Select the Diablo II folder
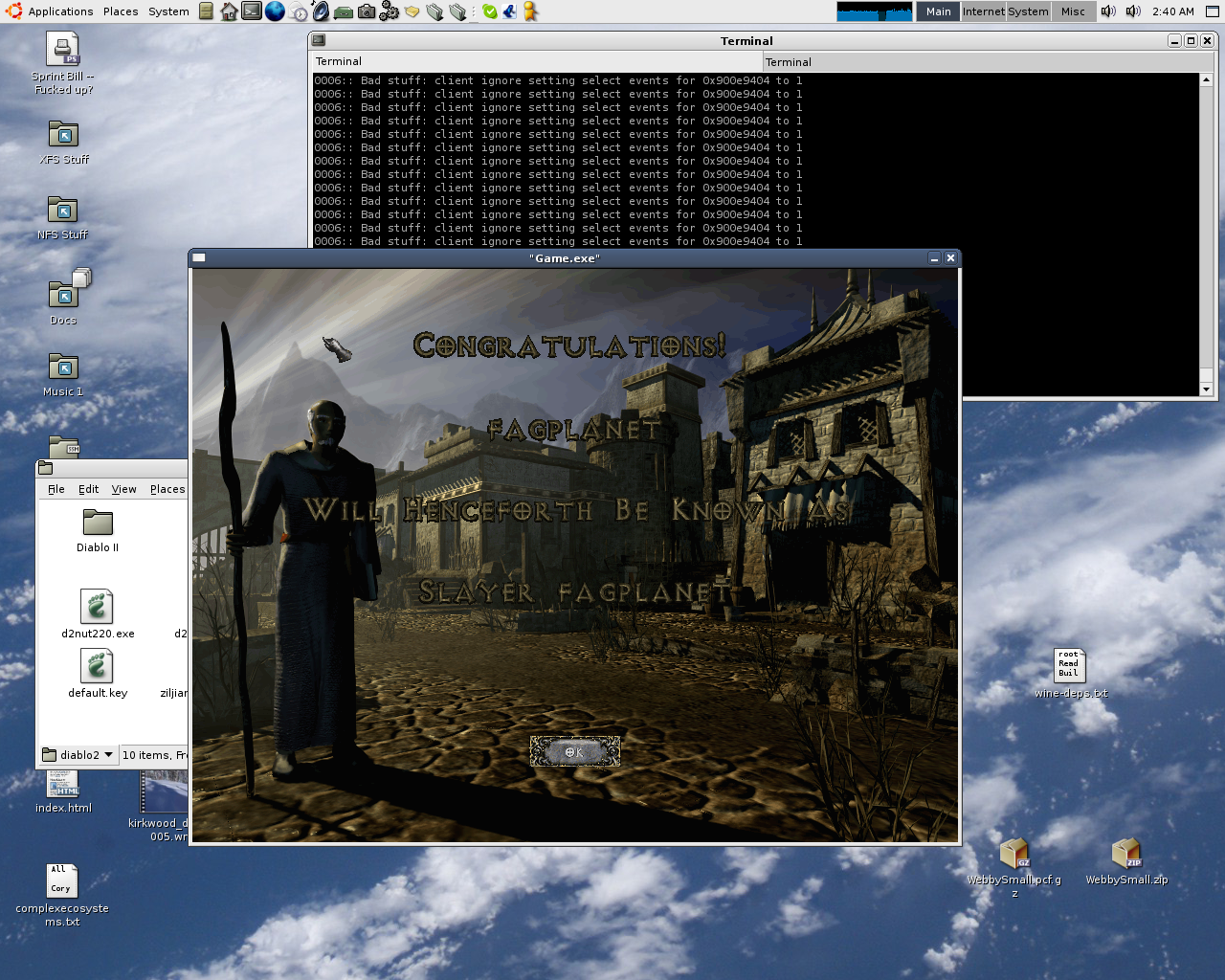Image resolution: width=1225 pixels, height=980 pixels. coord(98,531)
